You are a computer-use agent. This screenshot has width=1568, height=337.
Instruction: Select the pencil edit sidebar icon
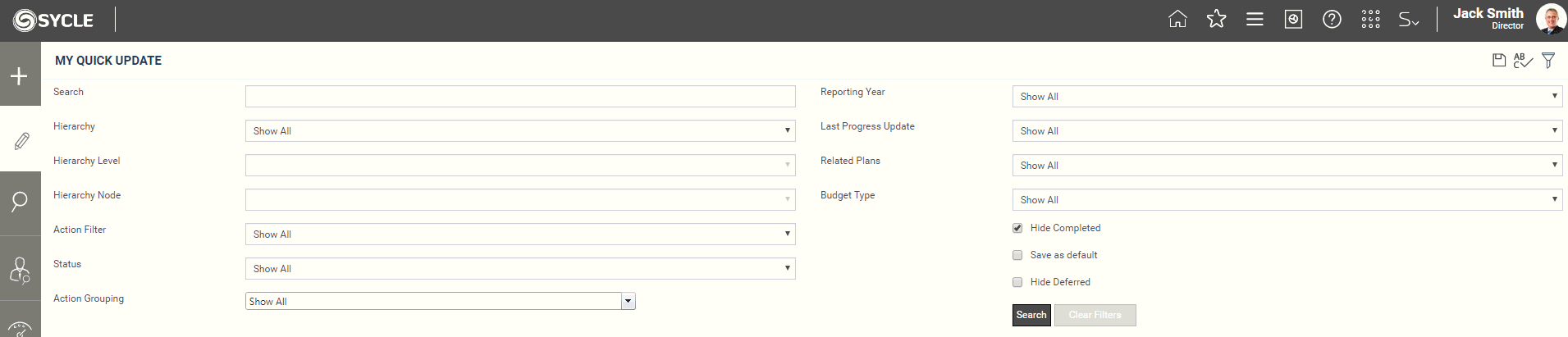coord(20,141)
